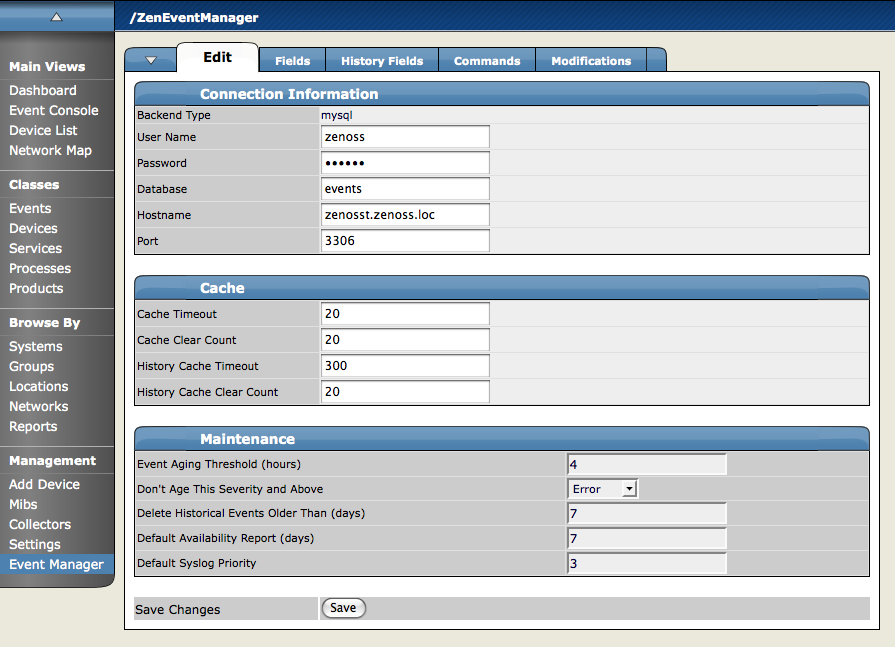Focus the Event Aging Threshold field
Screen dimensions: 895x647
647,464
